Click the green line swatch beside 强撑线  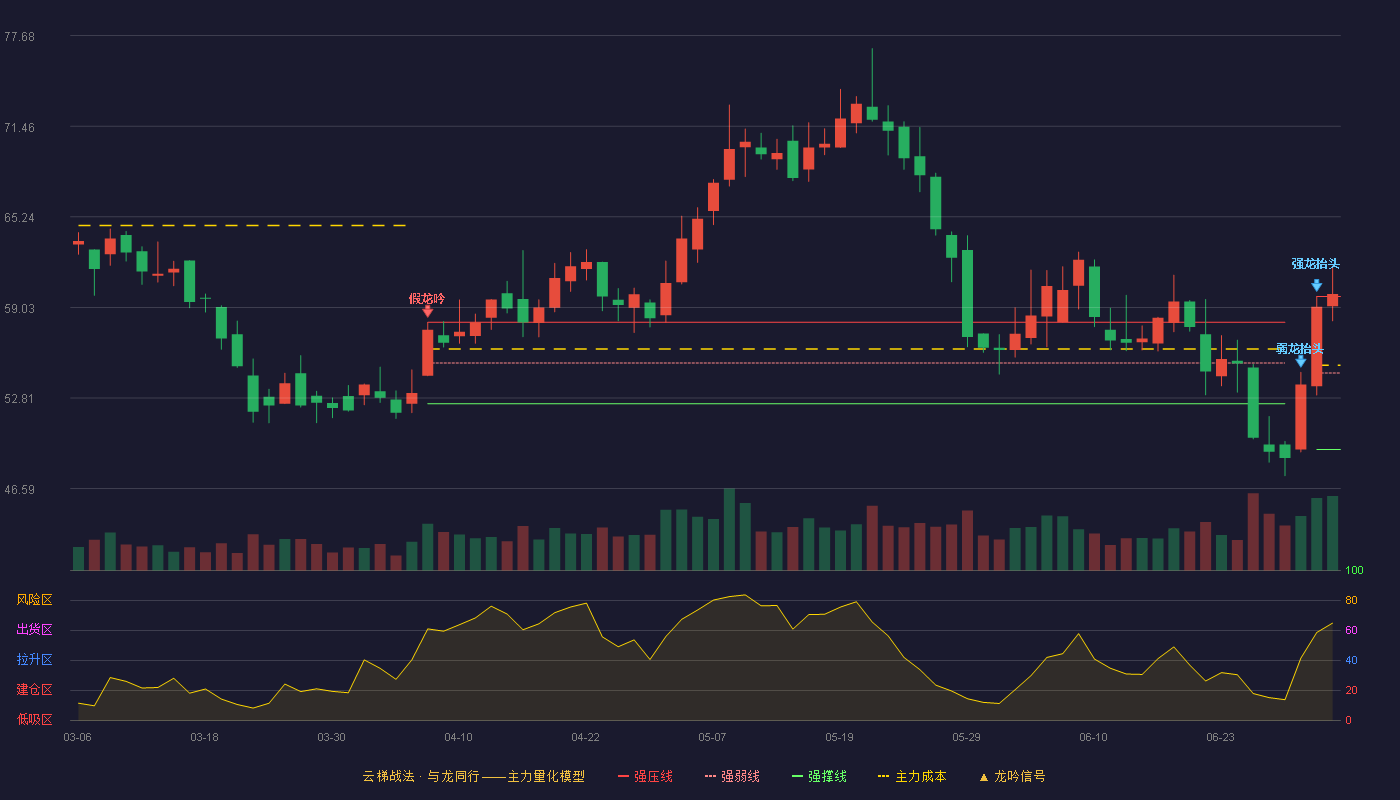798,776
